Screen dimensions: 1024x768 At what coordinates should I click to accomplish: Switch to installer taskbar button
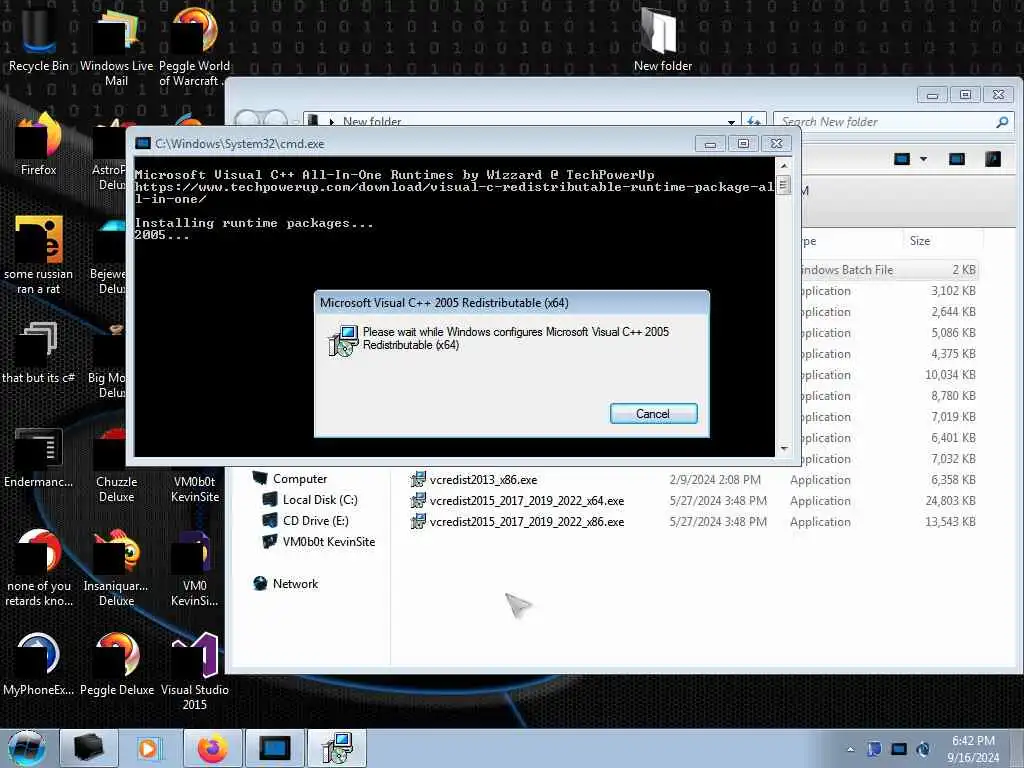(337, 748)
